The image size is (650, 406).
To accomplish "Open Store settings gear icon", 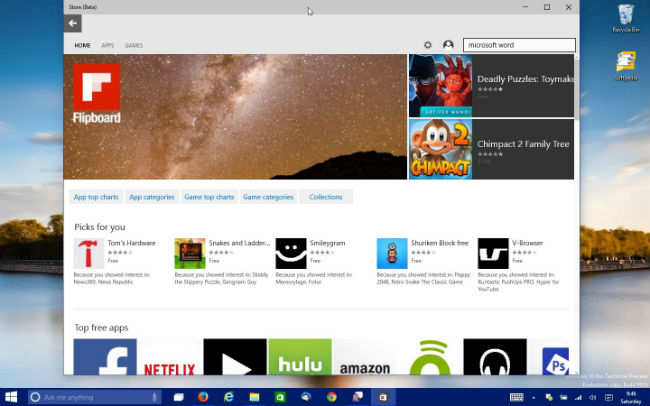I will click(428, 45).
